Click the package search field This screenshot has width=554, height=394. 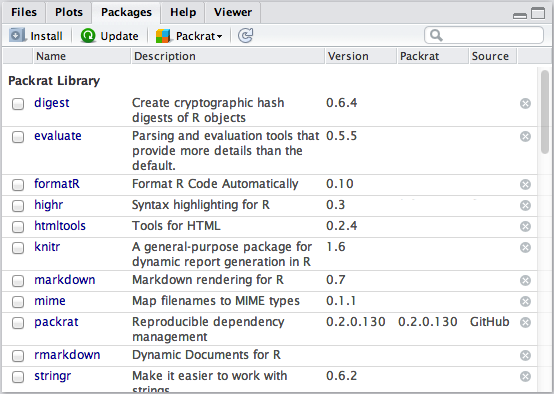pos(484,35)
